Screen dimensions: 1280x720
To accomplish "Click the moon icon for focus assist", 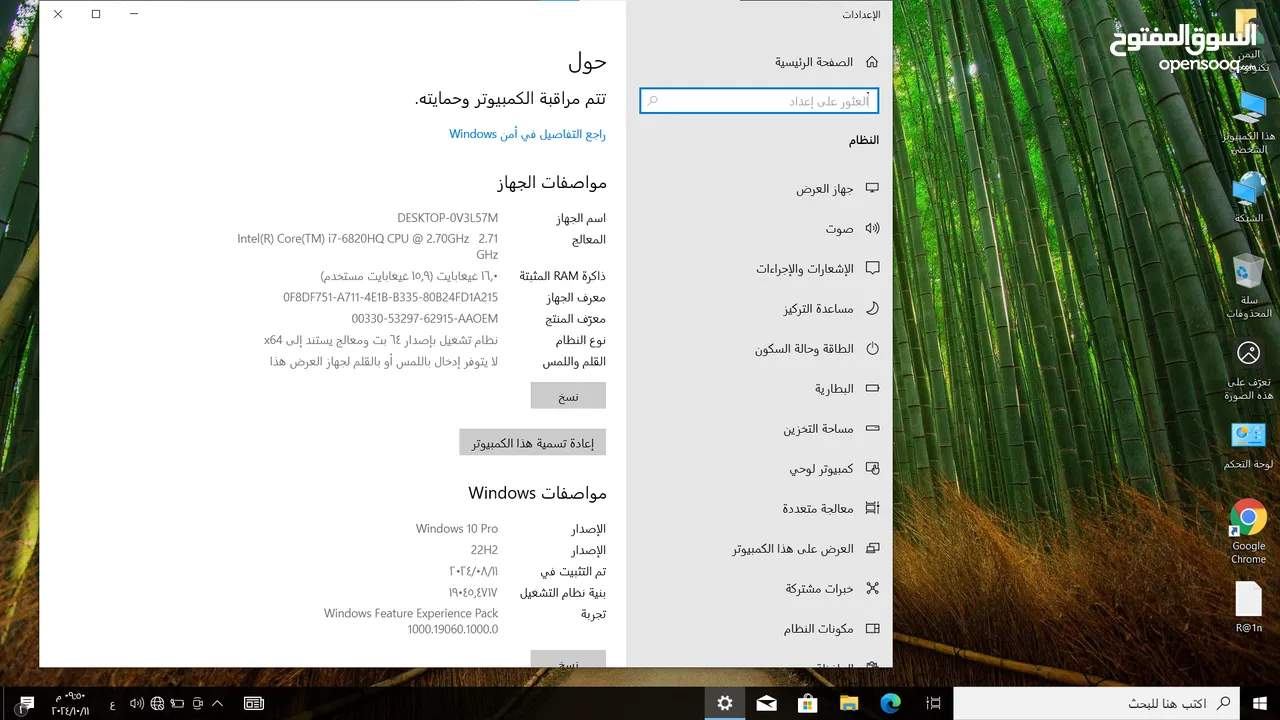I will pyautogui.click(x=872, y=308).
